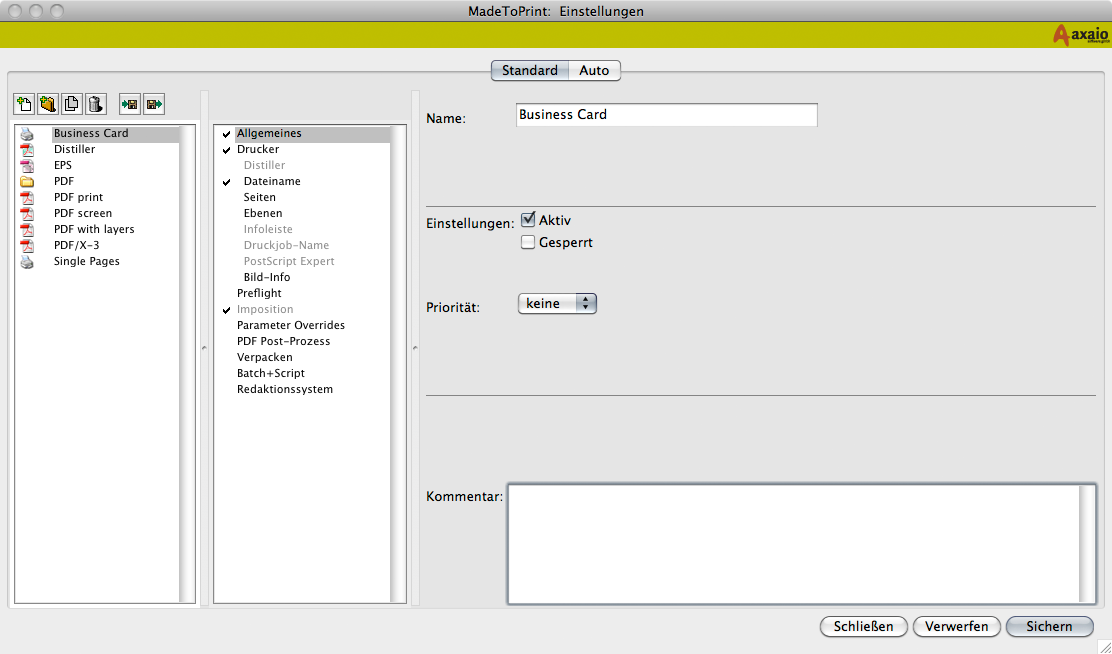Open the PDF Post-Prozess section

[x=284, y=341]
